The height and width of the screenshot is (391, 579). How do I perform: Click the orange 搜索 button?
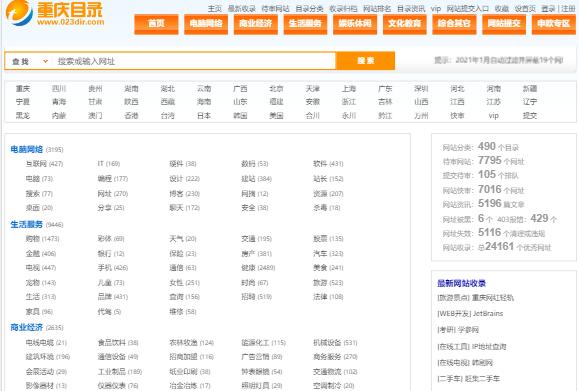coord(365,61)
